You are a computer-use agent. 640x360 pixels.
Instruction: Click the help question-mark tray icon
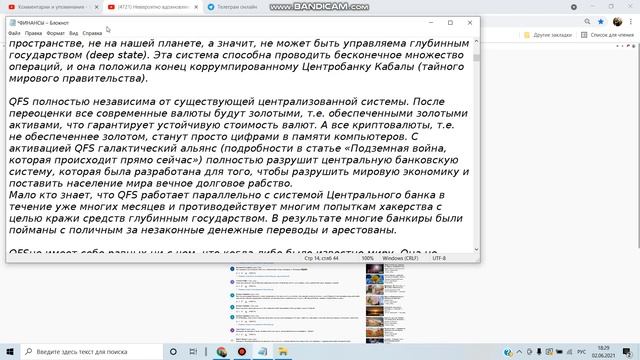507,352
